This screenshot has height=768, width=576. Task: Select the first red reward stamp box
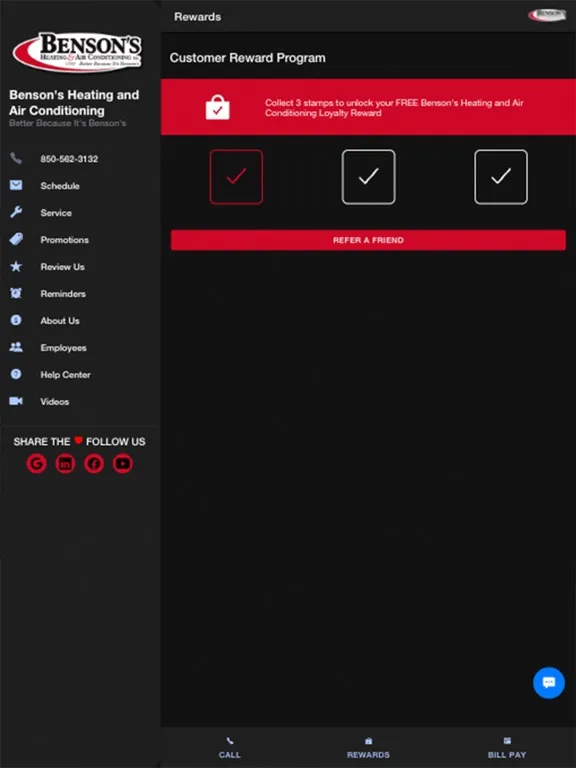[236, 177]
